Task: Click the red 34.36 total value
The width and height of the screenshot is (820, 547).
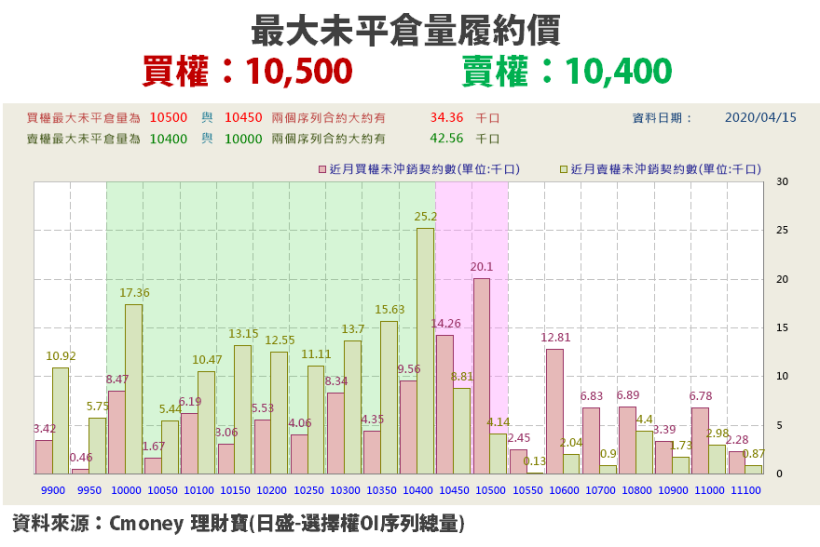Action: (447, 118)
